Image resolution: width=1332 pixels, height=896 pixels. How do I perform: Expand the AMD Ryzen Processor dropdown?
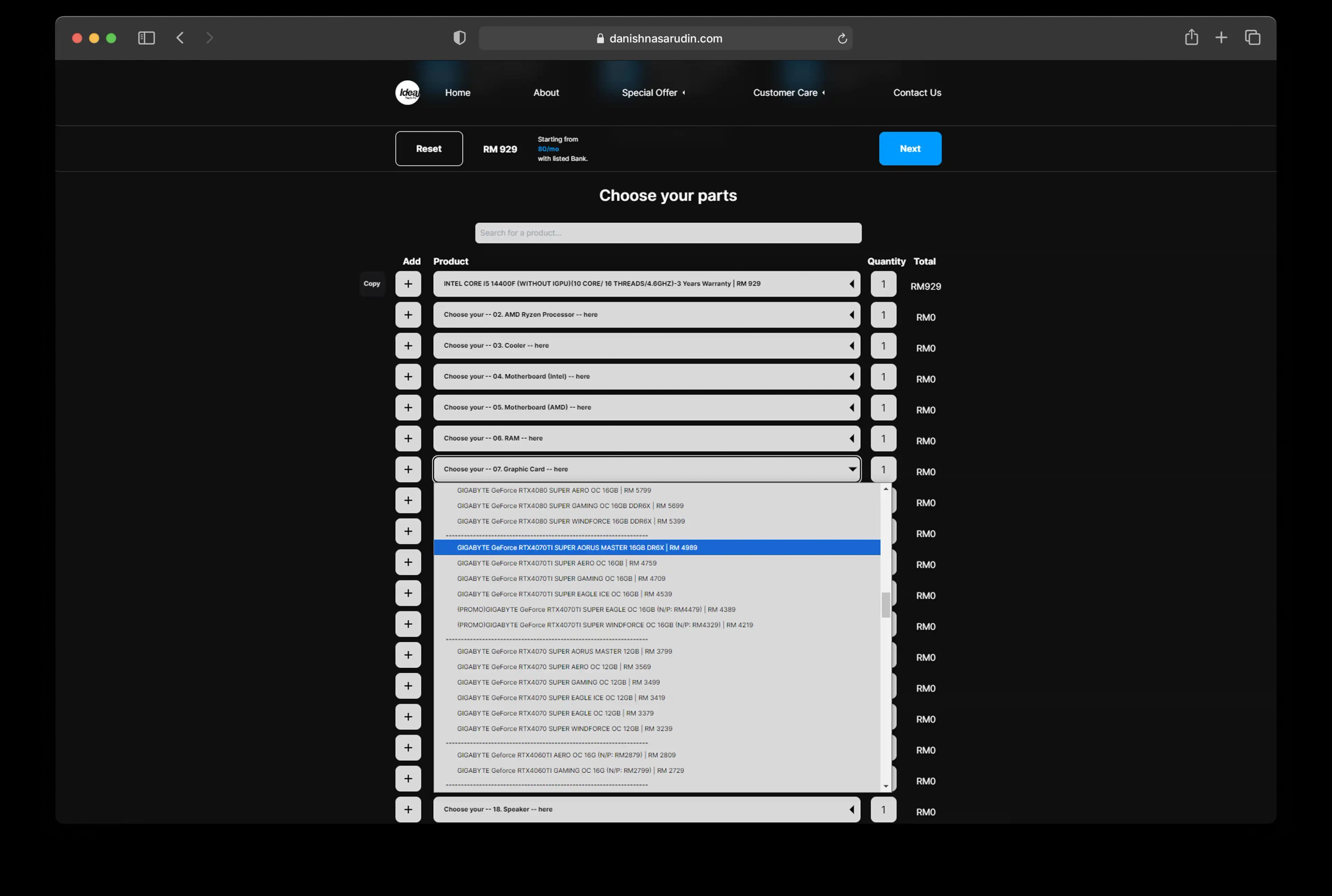click(x=646, y=315)
